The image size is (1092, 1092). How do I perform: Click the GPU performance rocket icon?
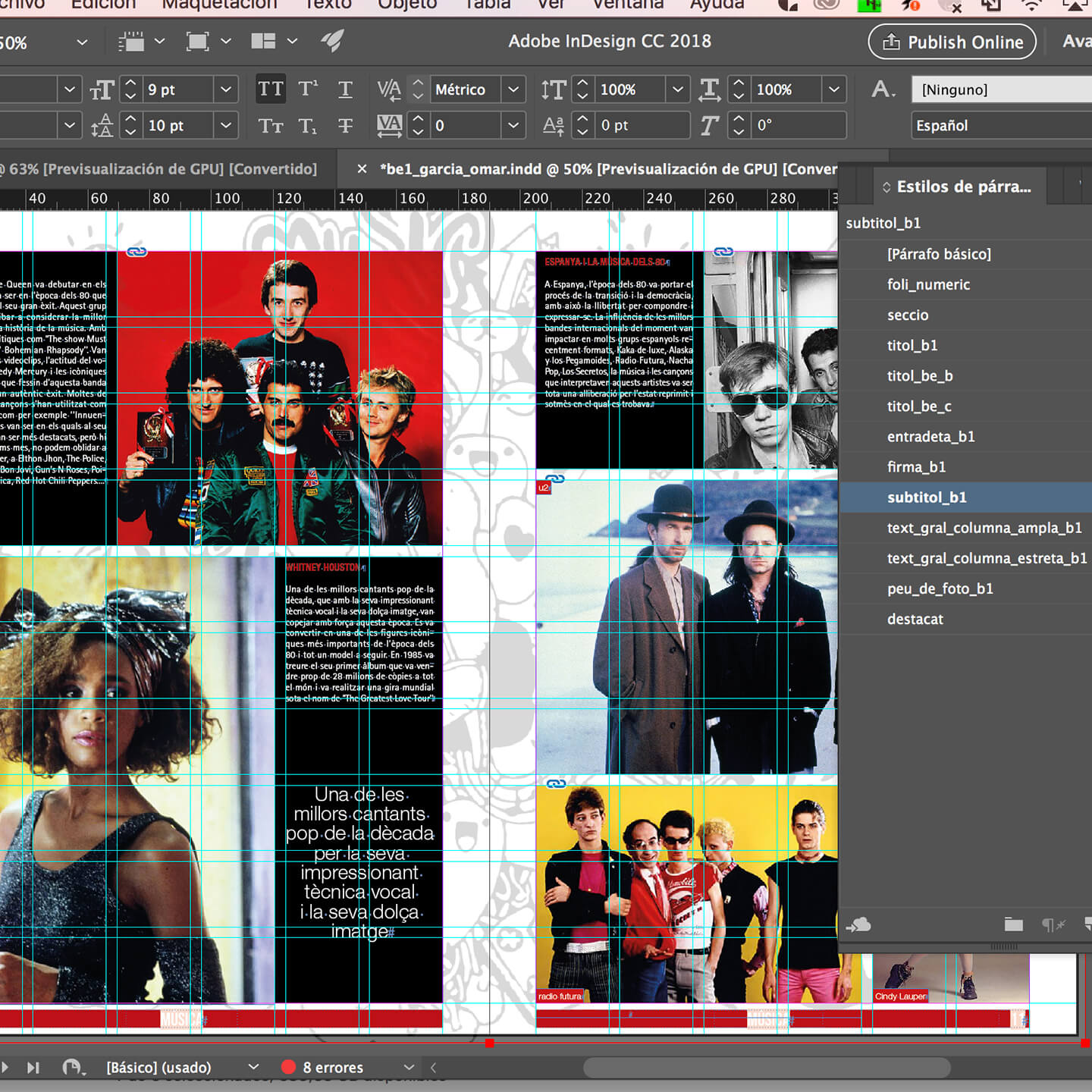point(332,41)
